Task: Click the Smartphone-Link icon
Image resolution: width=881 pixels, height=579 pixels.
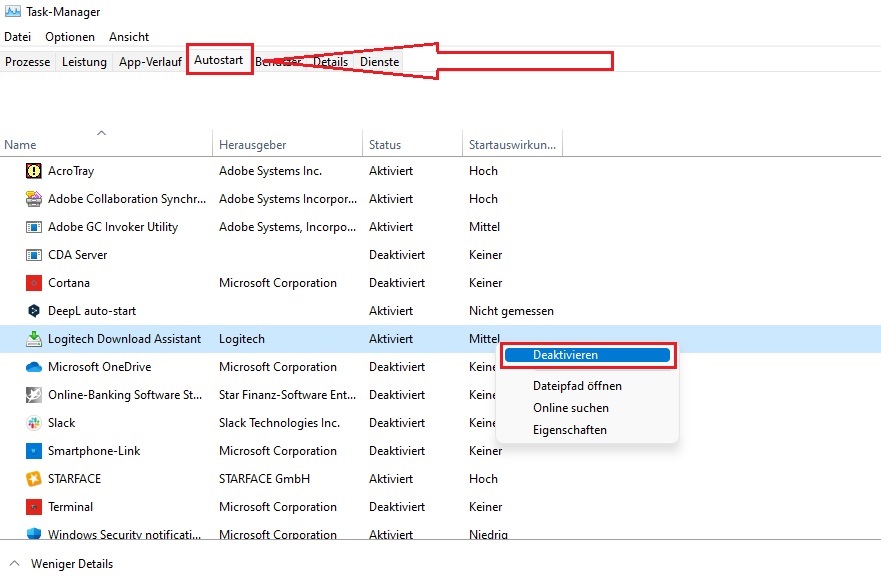Action: point(34,451)
